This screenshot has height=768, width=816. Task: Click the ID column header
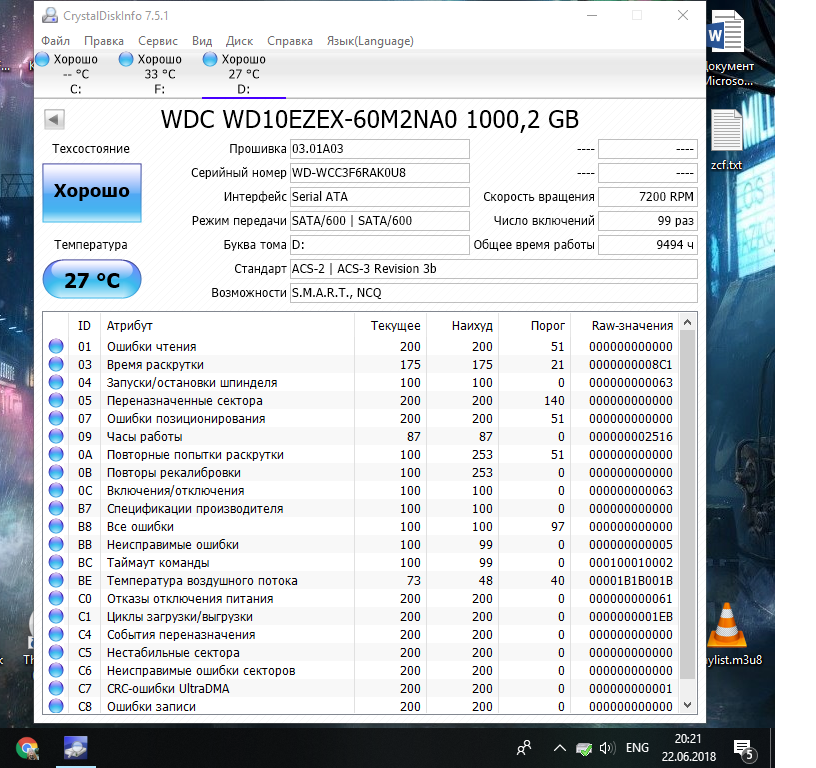coord(84,326)
